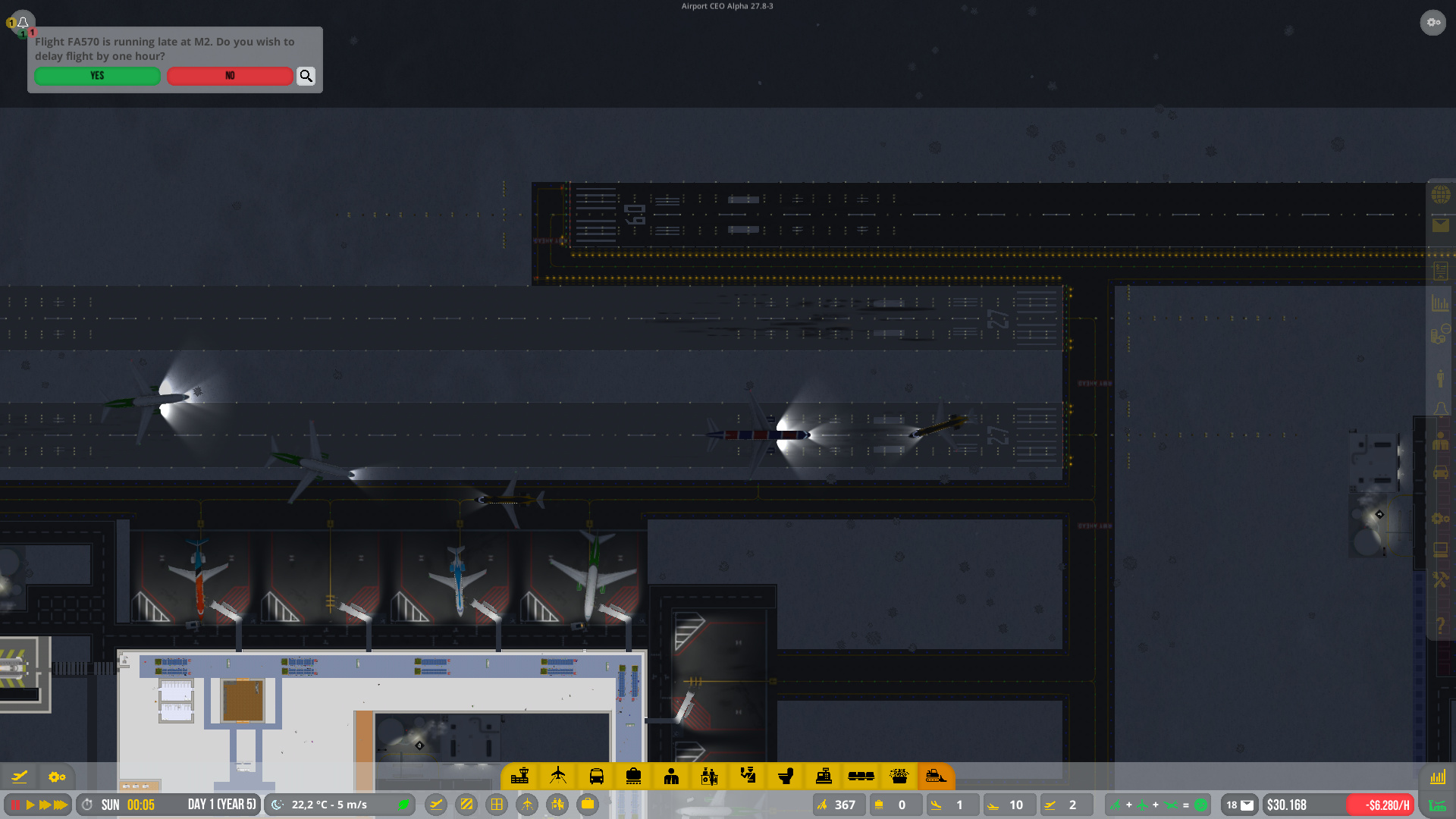Open control tower build menu
The height and width of the screenshot is (819, 1456).
520,776
